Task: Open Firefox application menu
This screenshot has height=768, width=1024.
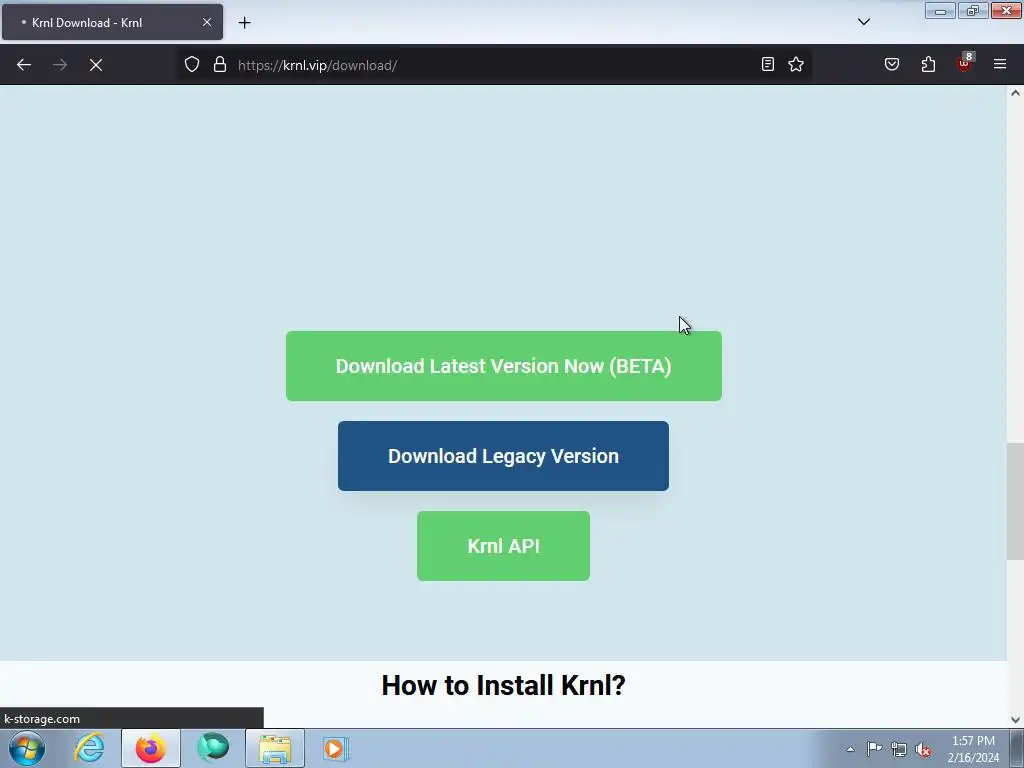Action: [x=1000, y=64]
